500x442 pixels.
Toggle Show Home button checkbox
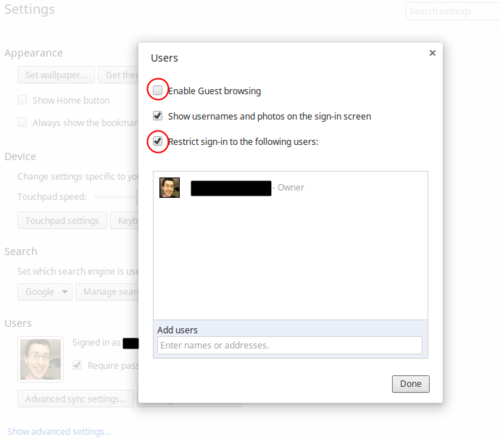[22, 100]
